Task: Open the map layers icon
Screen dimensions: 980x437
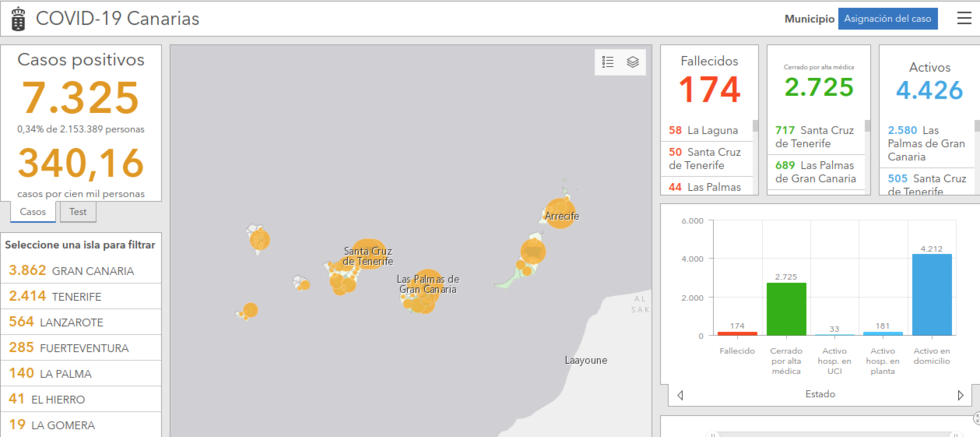Action: click(633, 62)
